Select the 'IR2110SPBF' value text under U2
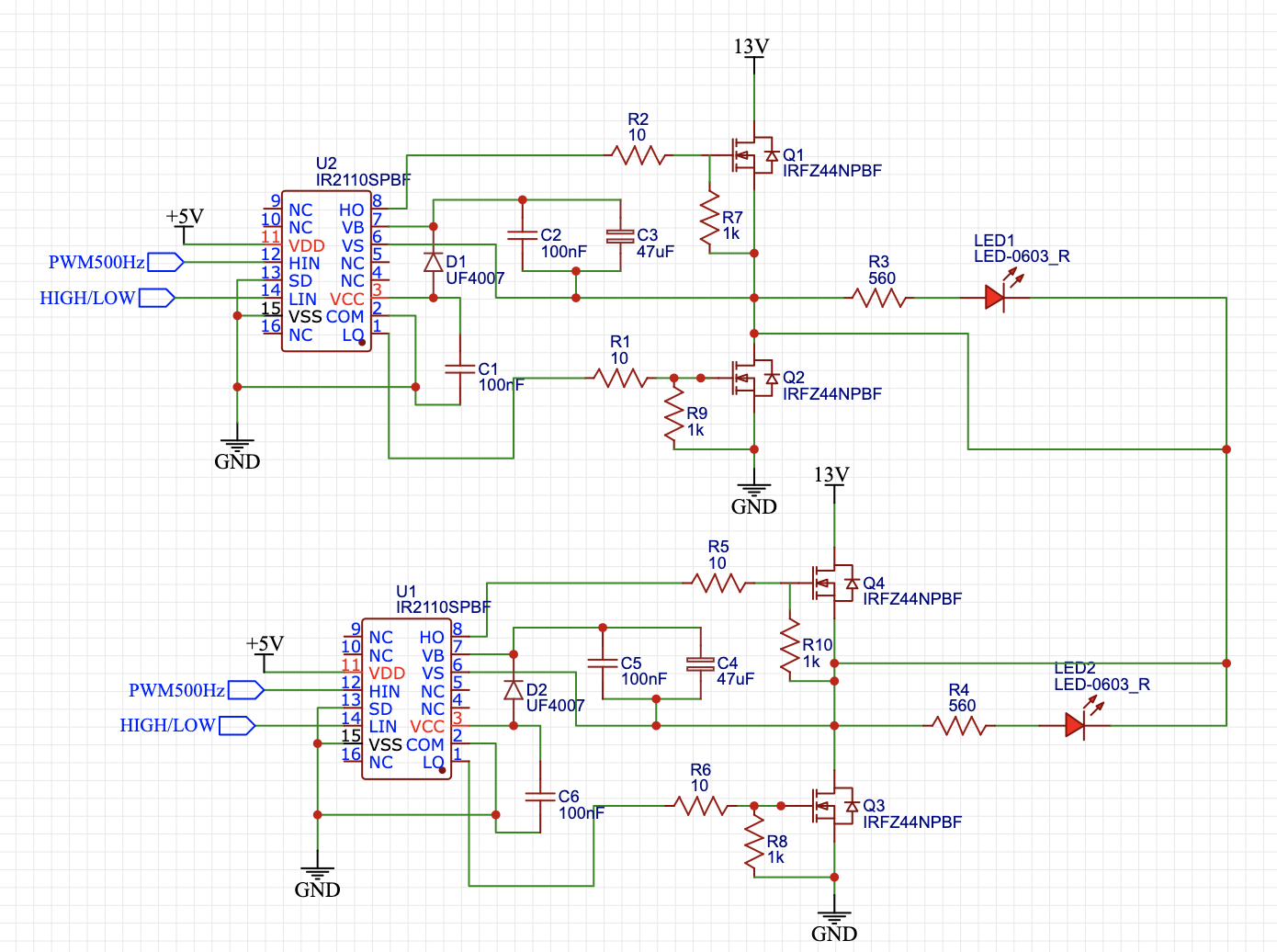The image size is (1277, 952). tap(364, 180)
